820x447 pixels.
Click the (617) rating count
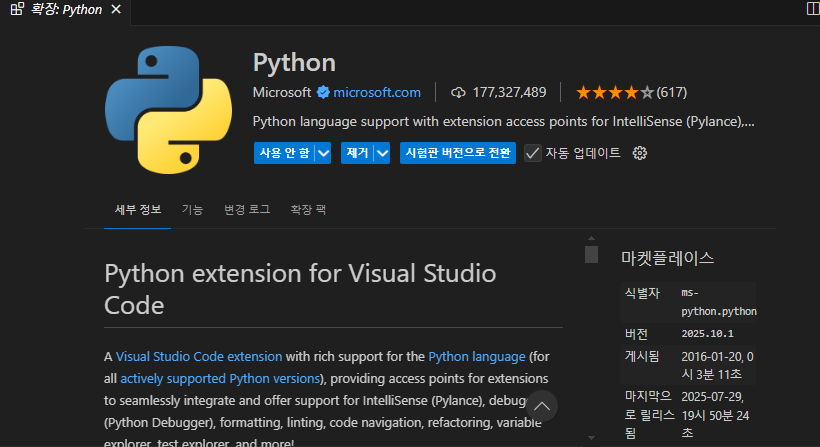coord(671,93)
